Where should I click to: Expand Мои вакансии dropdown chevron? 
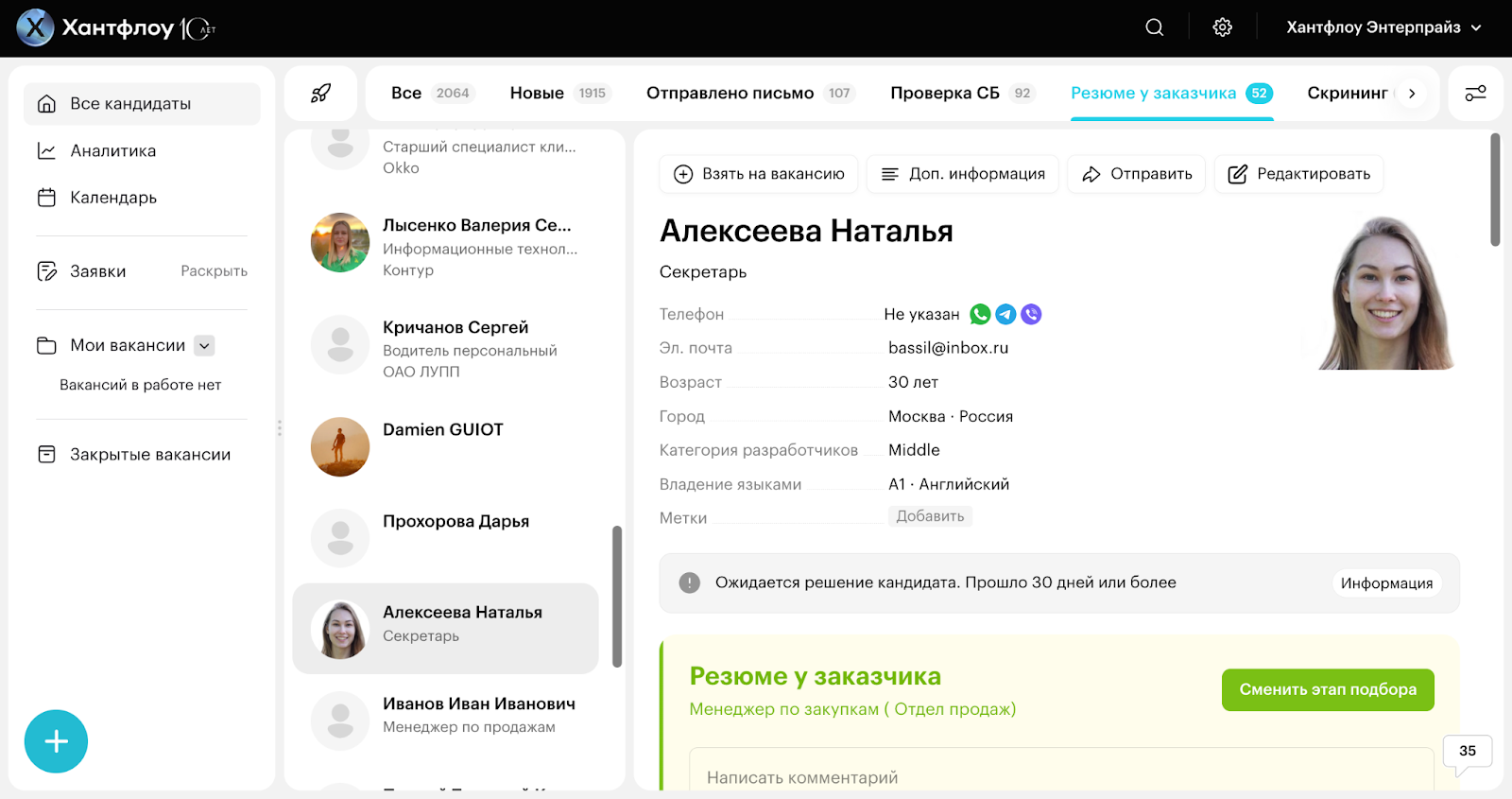(204, 345)
